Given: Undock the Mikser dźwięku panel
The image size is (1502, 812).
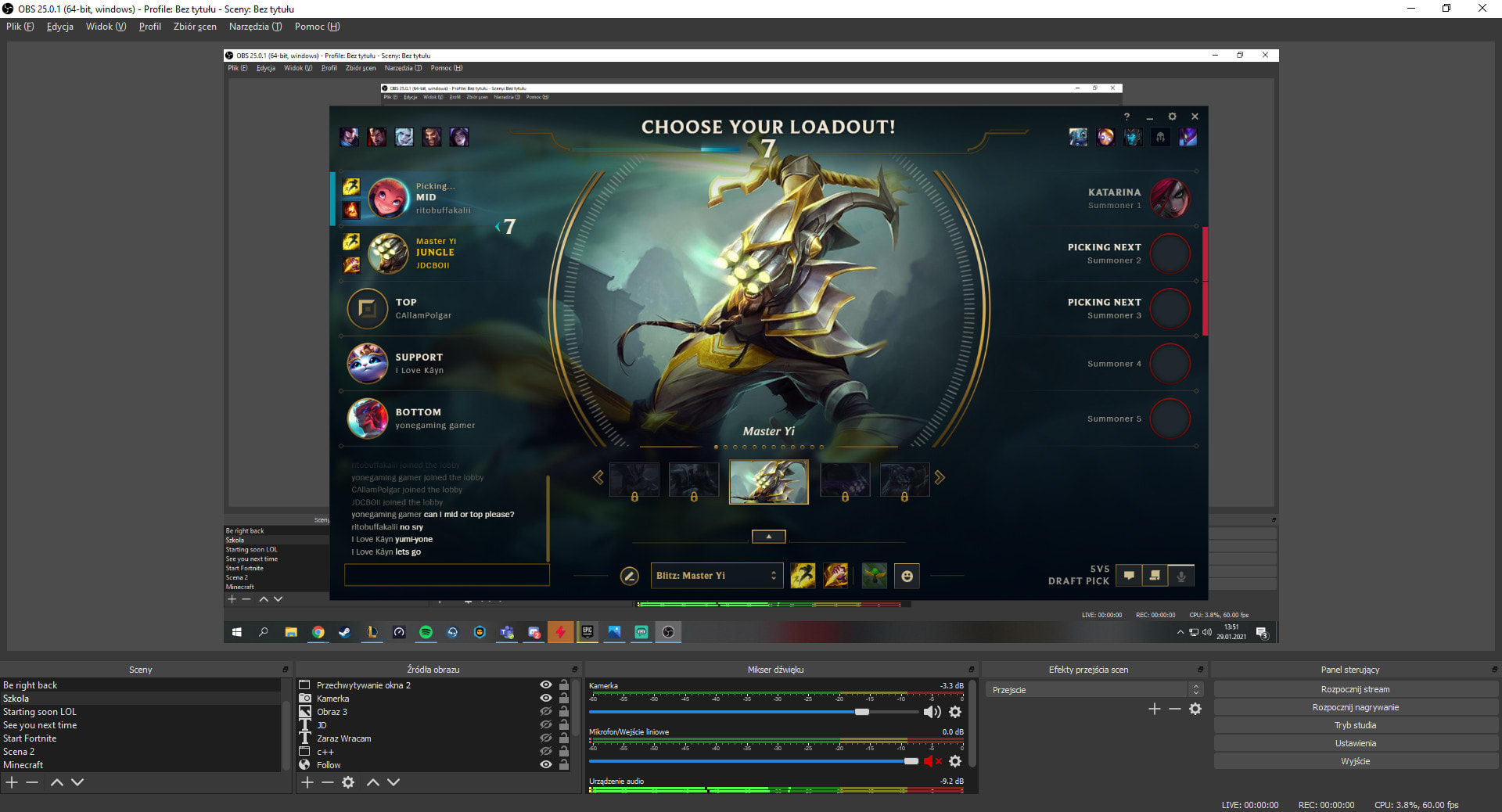Looking at the screenshot, I should tap(972, 670).
